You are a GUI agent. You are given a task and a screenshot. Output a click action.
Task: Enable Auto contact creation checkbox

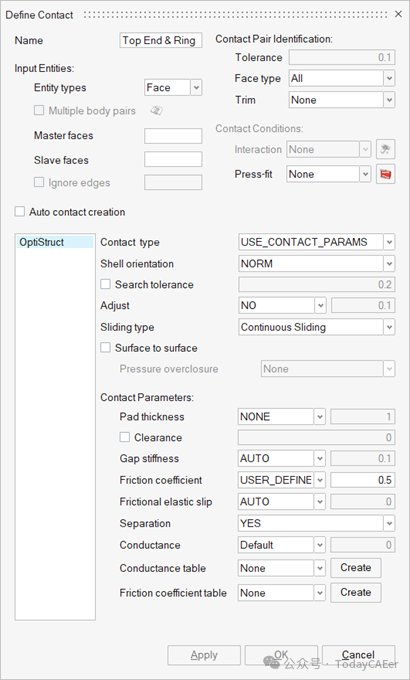point(20,212)
